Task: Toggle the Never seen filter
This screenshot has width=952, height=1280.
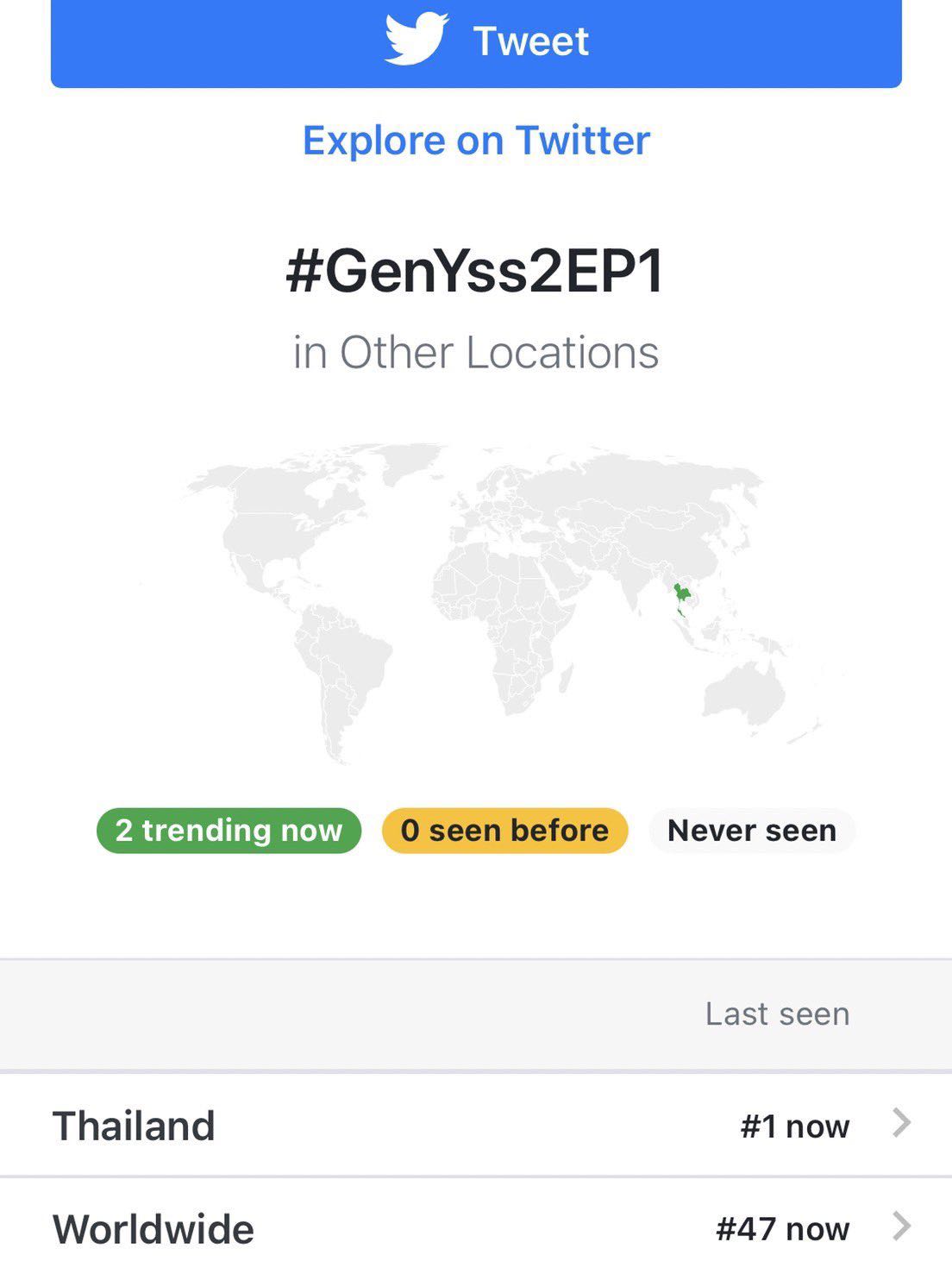Action: [x=752, y=831]
